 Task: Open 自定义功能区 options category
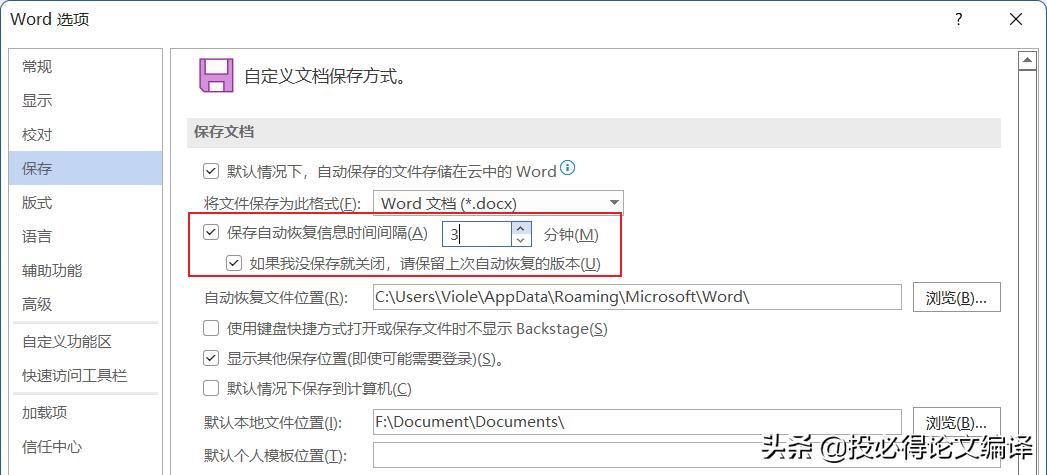[x=86, y=342]
